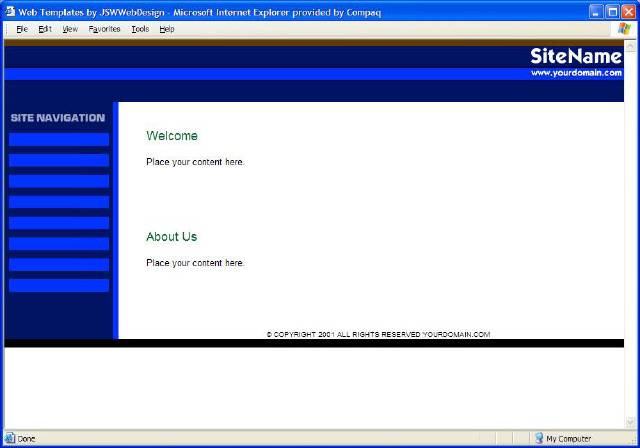Open the File menu

click(21, 29)
